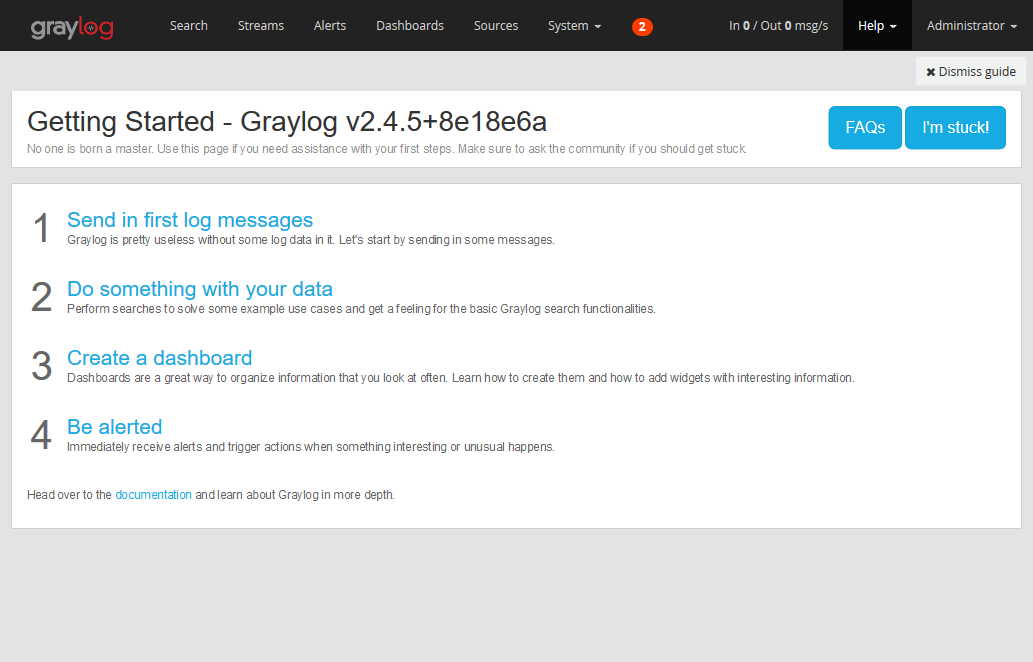Click 'Immediately receive alerts' description text
The width and height of the screenshot is (1033, 662).
coord(311,447)
